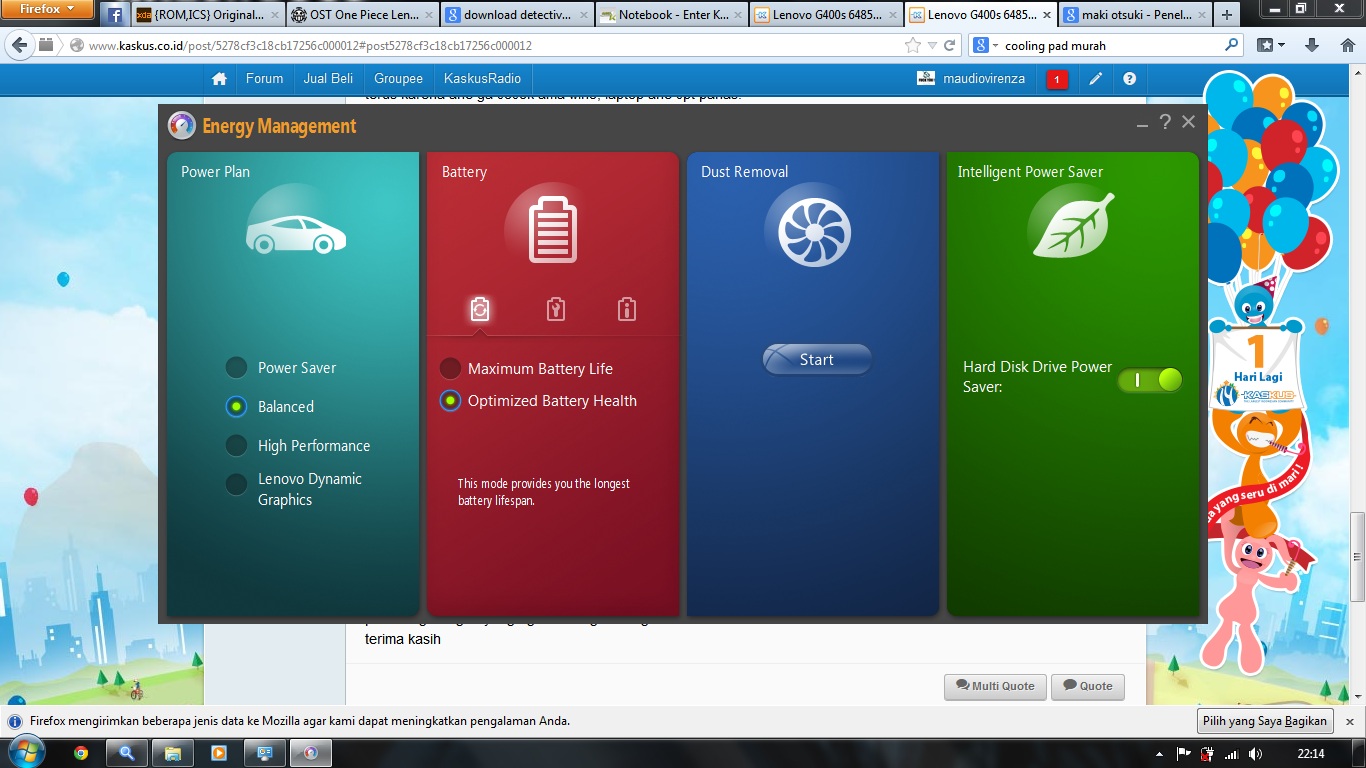Select the middle battery icon under Battery
This screenshot has width=1366, height=768.
coord(556,309)
